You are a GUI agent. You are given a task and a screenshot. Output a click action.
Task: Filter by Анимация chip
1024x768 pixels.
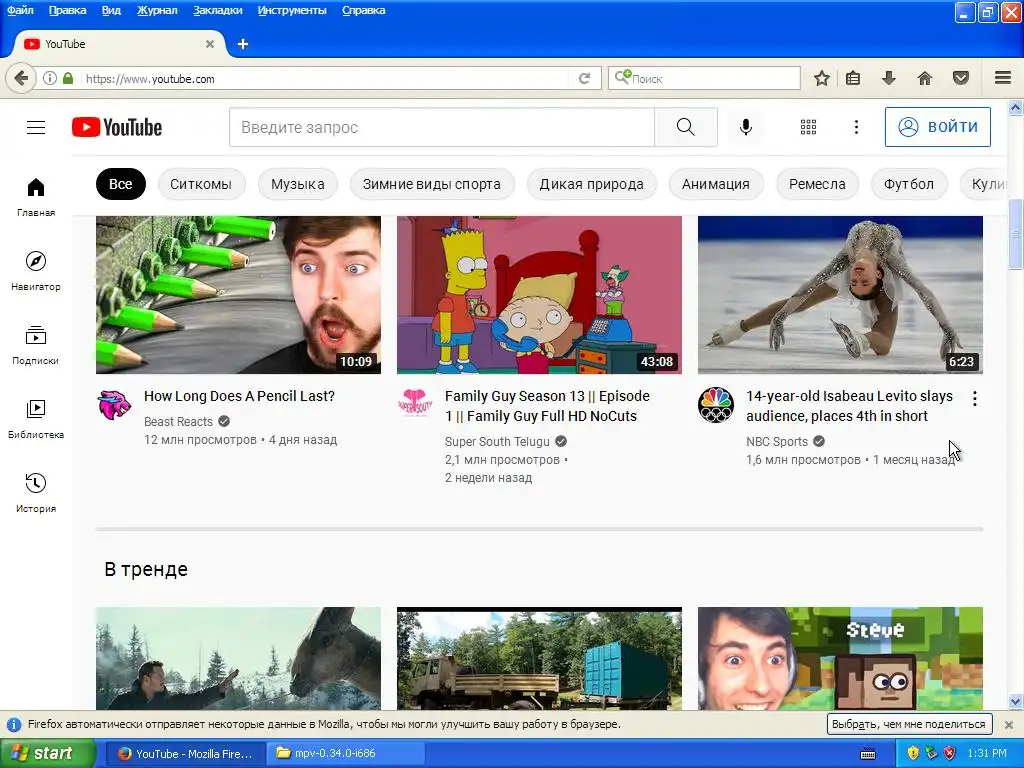[x=716, y=184]
